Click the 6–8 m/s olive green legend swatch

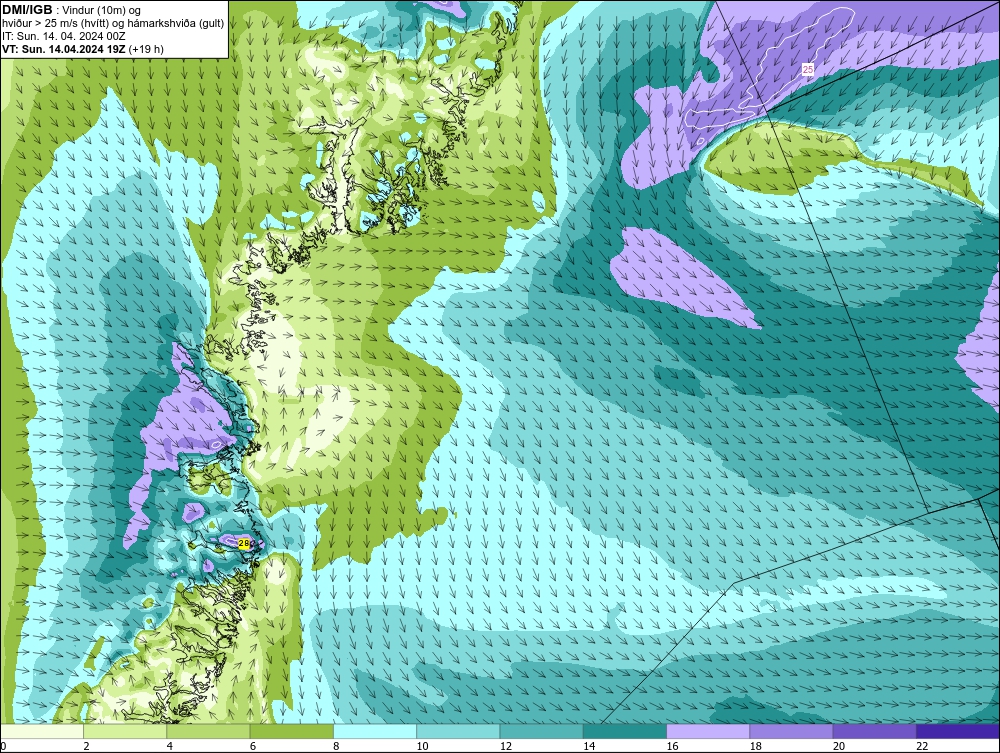291,731
